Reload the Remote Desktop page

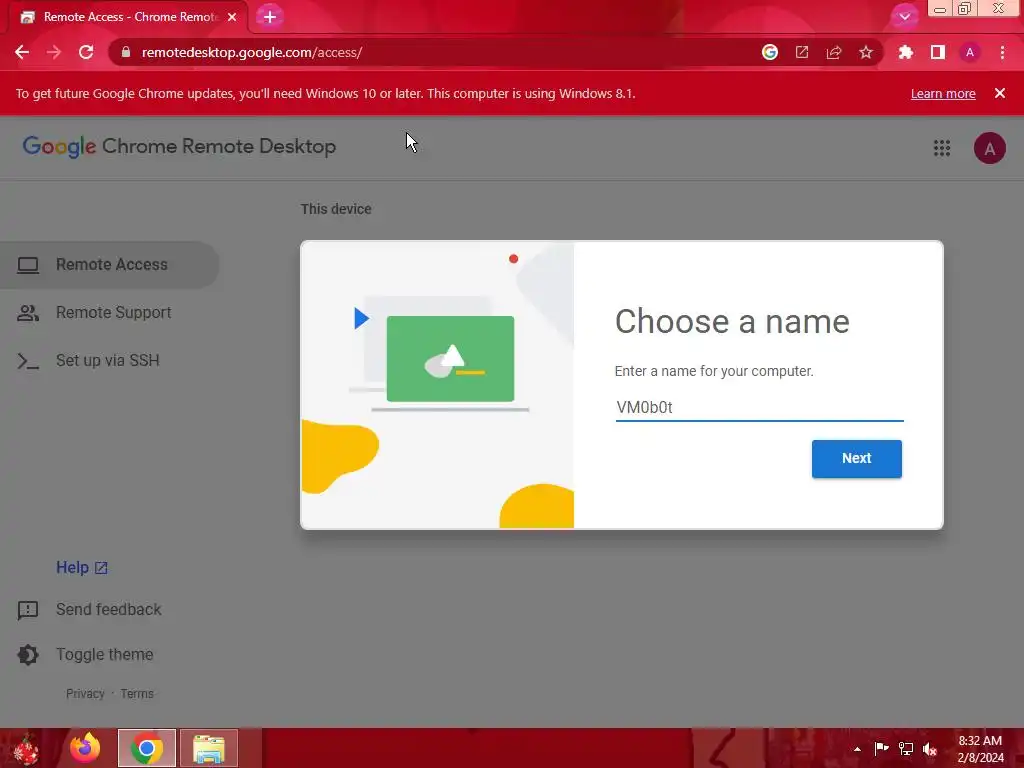pyautogui.click(x=86, y=52)
